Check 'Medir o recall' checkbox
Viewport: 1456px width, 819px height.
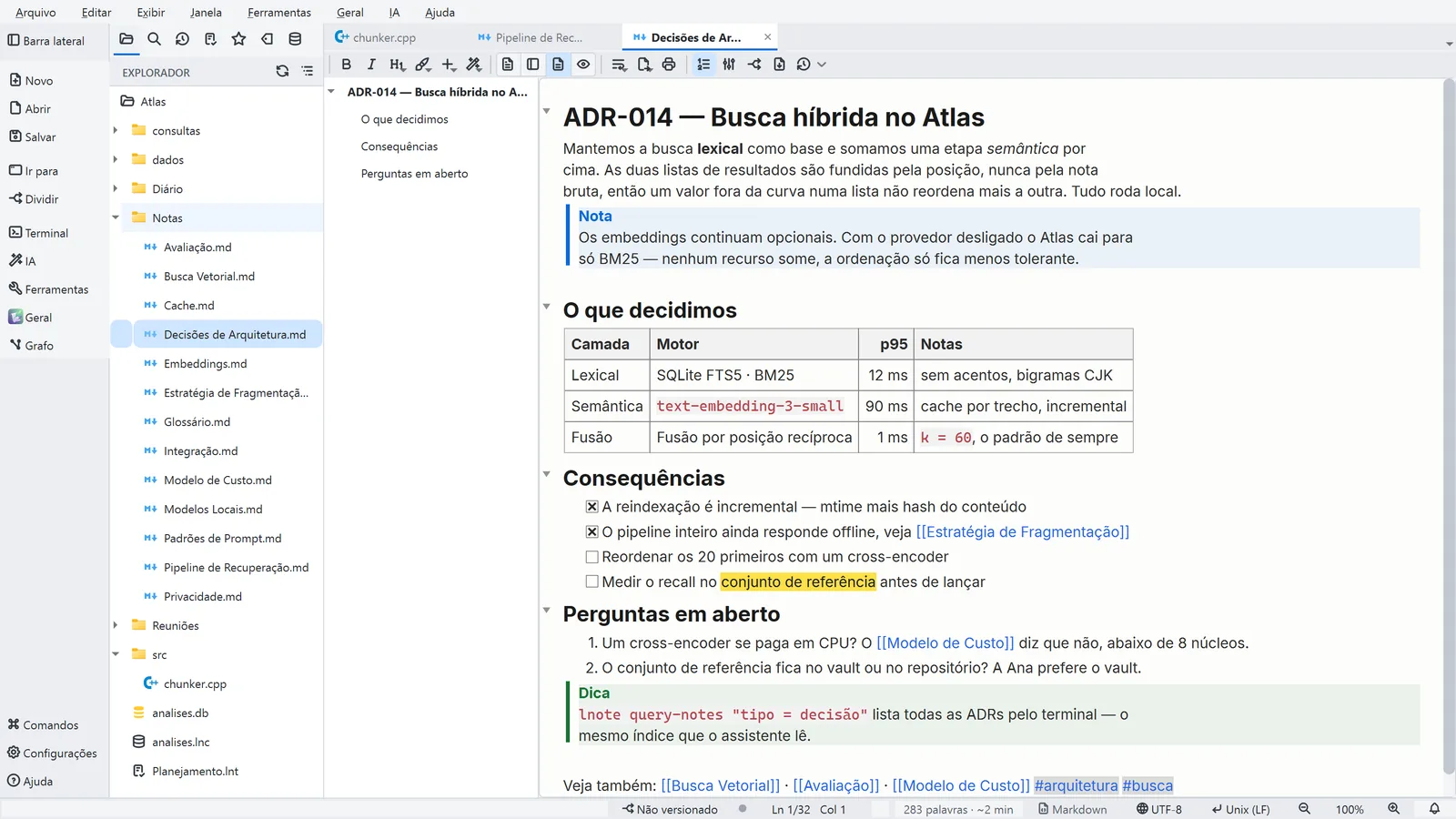pyautogui.click(x=591, y=581)
